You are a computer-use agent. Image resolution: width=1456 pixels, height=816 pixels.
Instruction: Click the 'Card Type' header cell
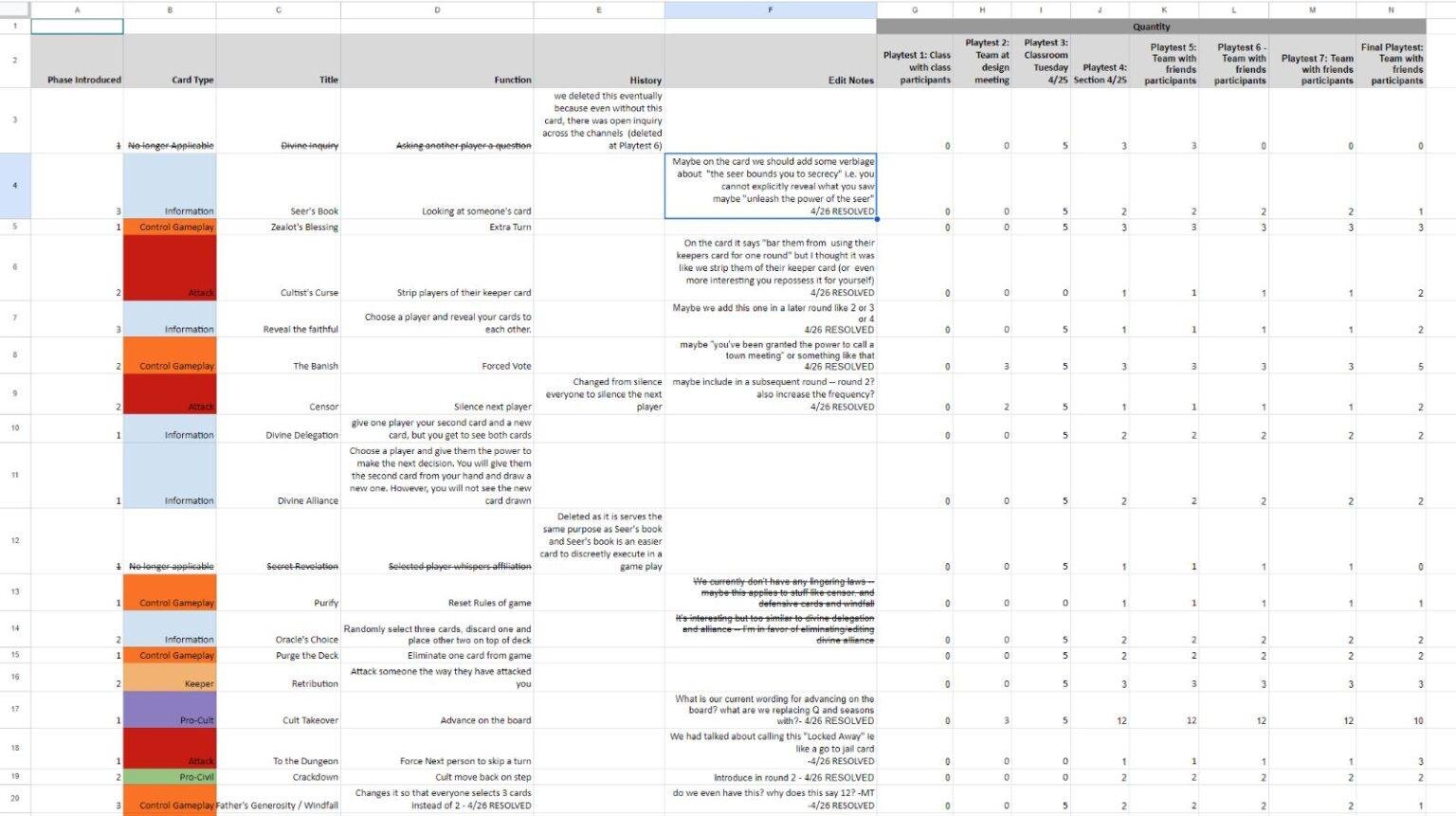170,61
